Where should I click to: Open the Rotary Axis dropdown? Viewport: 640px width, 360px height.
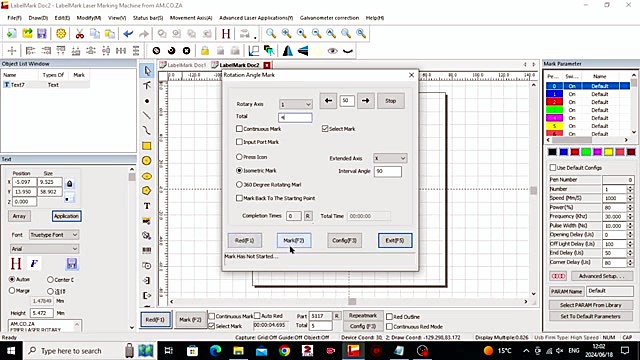pyautogui.click(x=296, y=104)
